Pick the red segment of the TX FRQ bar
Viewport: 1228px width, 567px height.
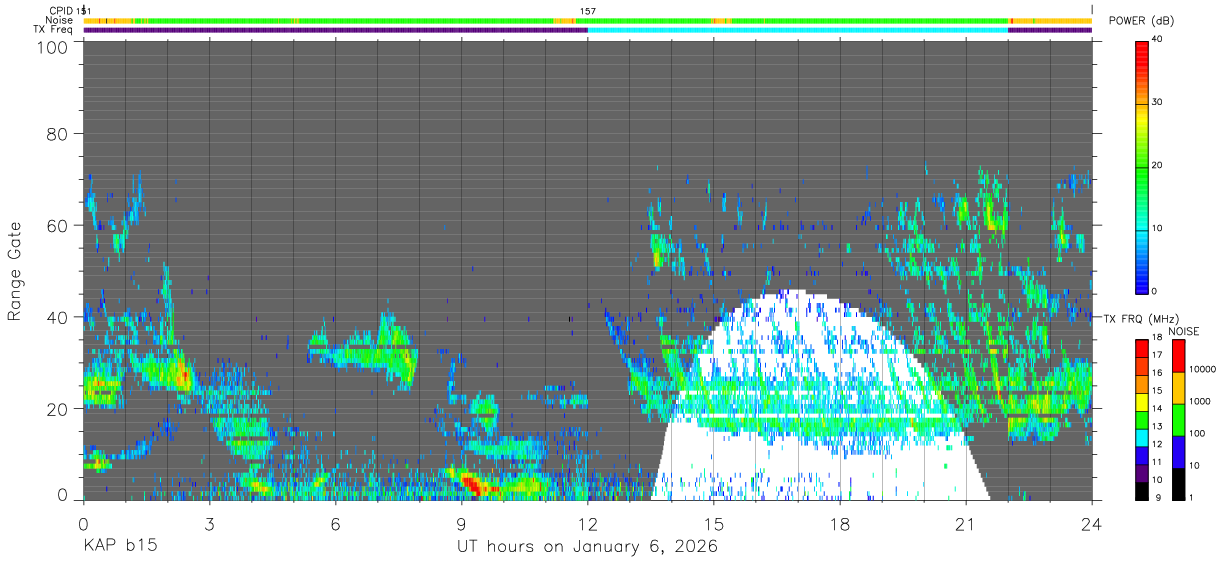pos(1142,348)
